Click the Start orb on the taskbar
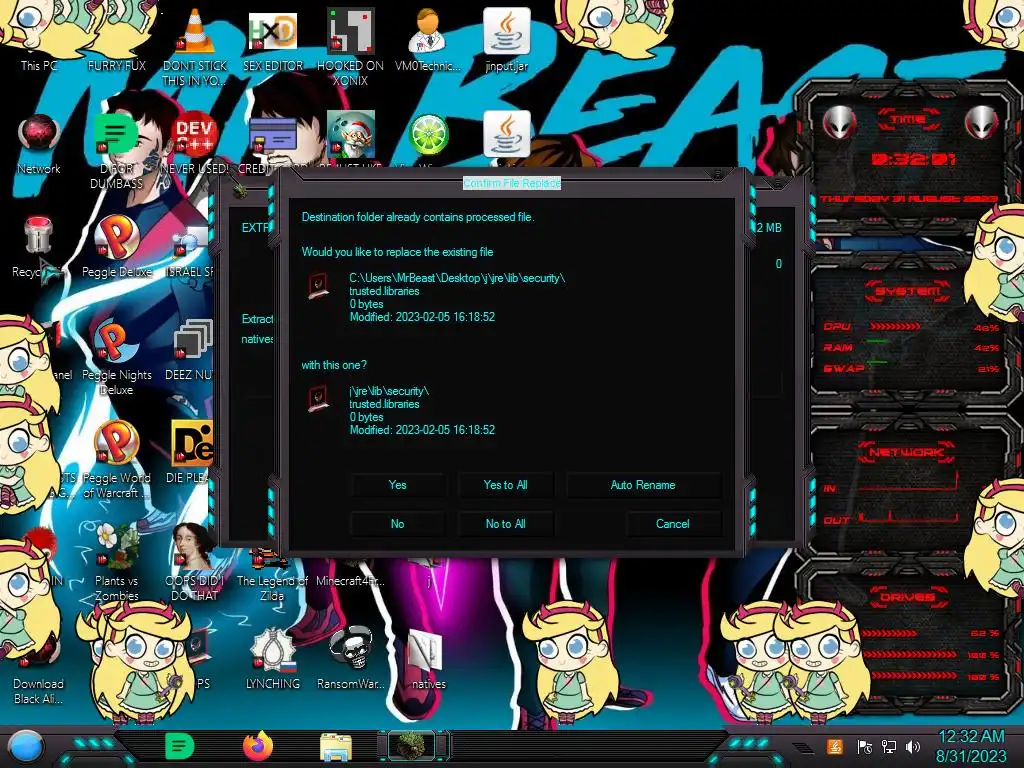Viewport: 1024px width, 768px height. (26, 746)
